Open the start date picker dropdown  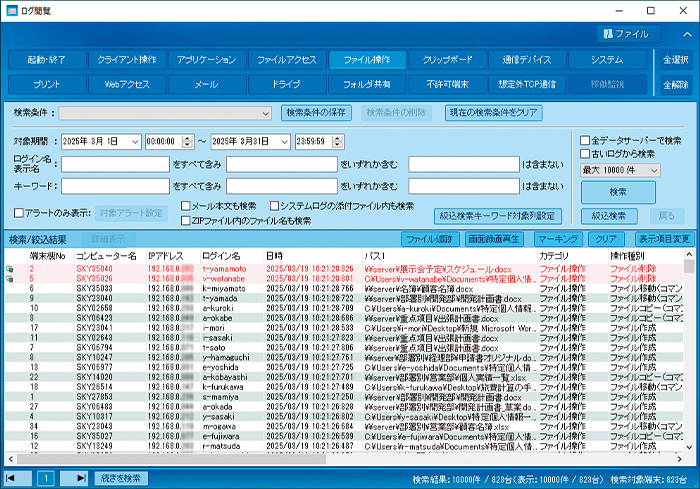coord(135,142)
